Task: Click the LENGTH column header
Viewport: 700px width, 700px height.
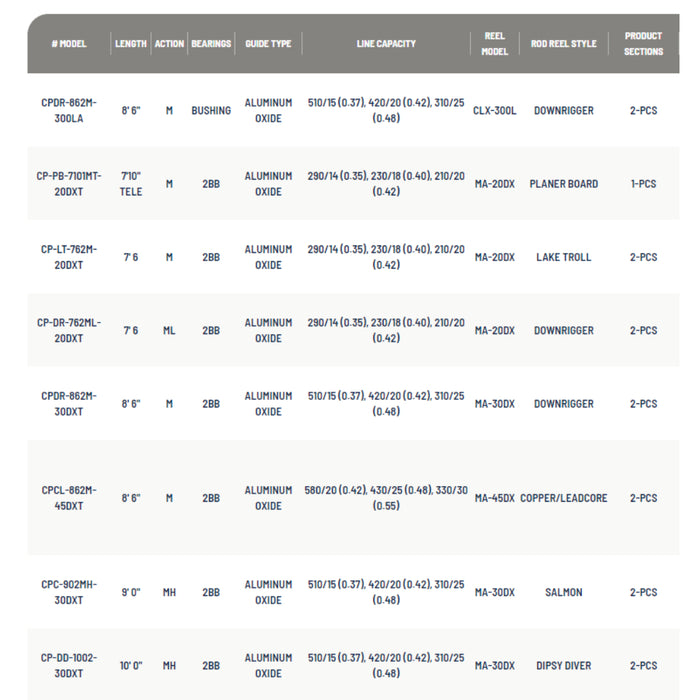Action: [x=131, y=44]
